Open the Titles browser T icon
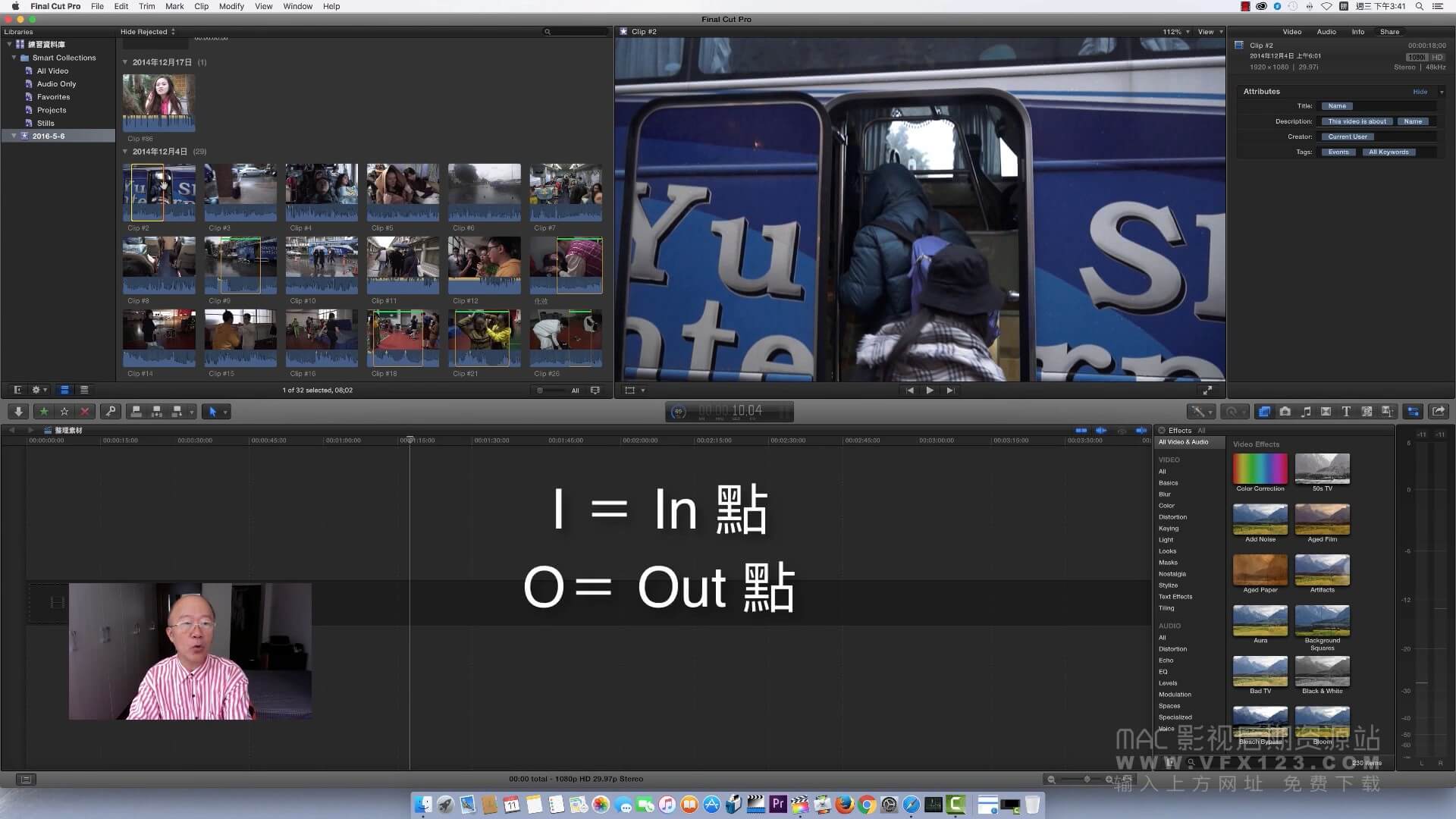This screenshot has height=819, width=1456. point(1346,412)
